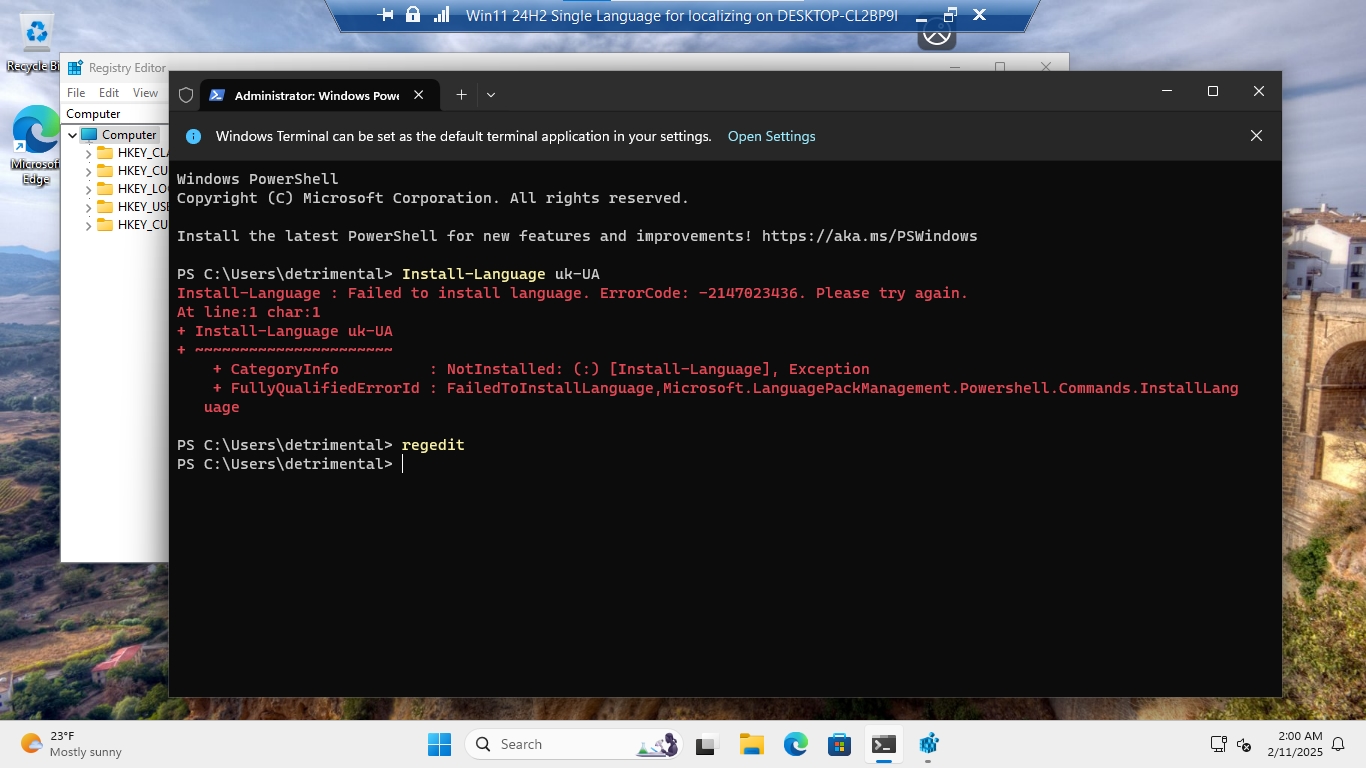
Task: Click the Registry Editor taskbar icon
Action: [x=928, y=744]
